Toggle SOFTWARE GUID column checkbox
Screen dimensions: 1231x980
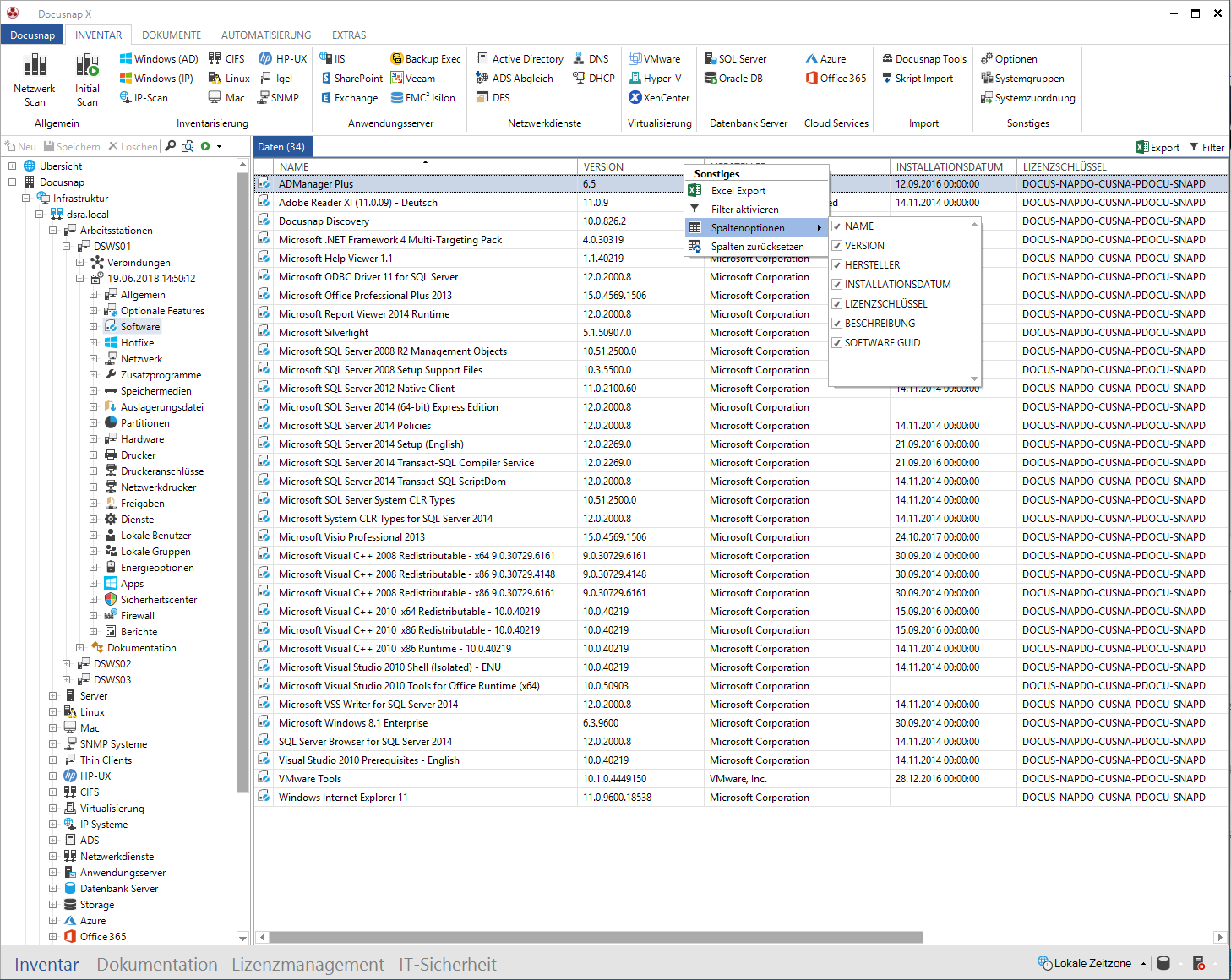point(836,343)
